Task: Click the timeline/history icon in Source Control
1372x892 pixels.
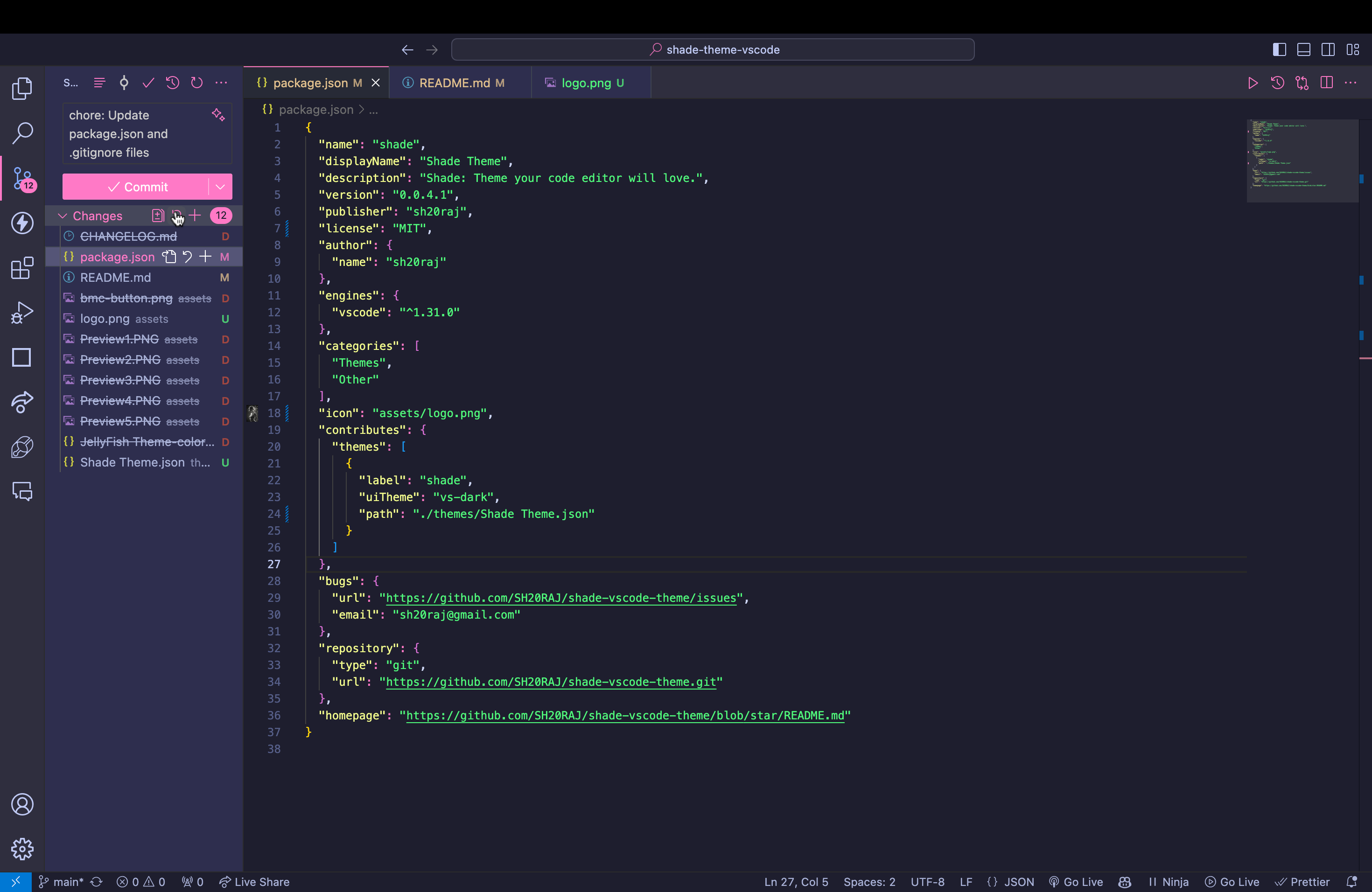Action: (x=173, y=82)
